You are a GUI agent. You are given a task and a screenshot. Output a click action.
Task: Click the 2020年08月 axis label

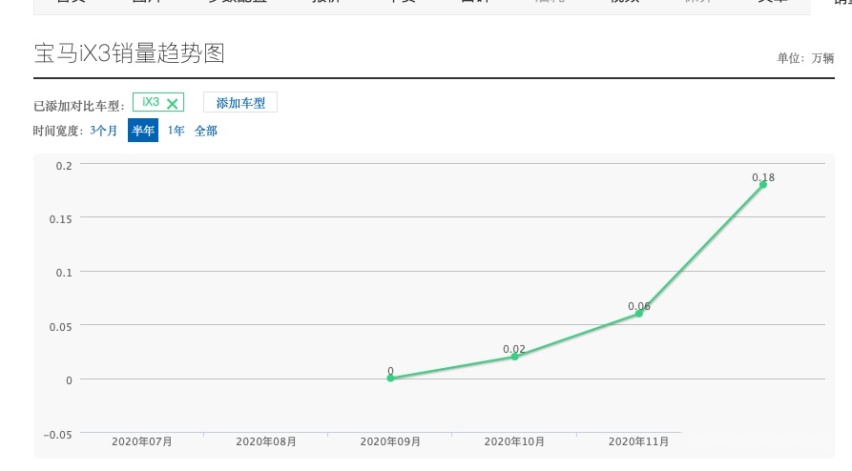pyautogui.click(x=266, y=442)
